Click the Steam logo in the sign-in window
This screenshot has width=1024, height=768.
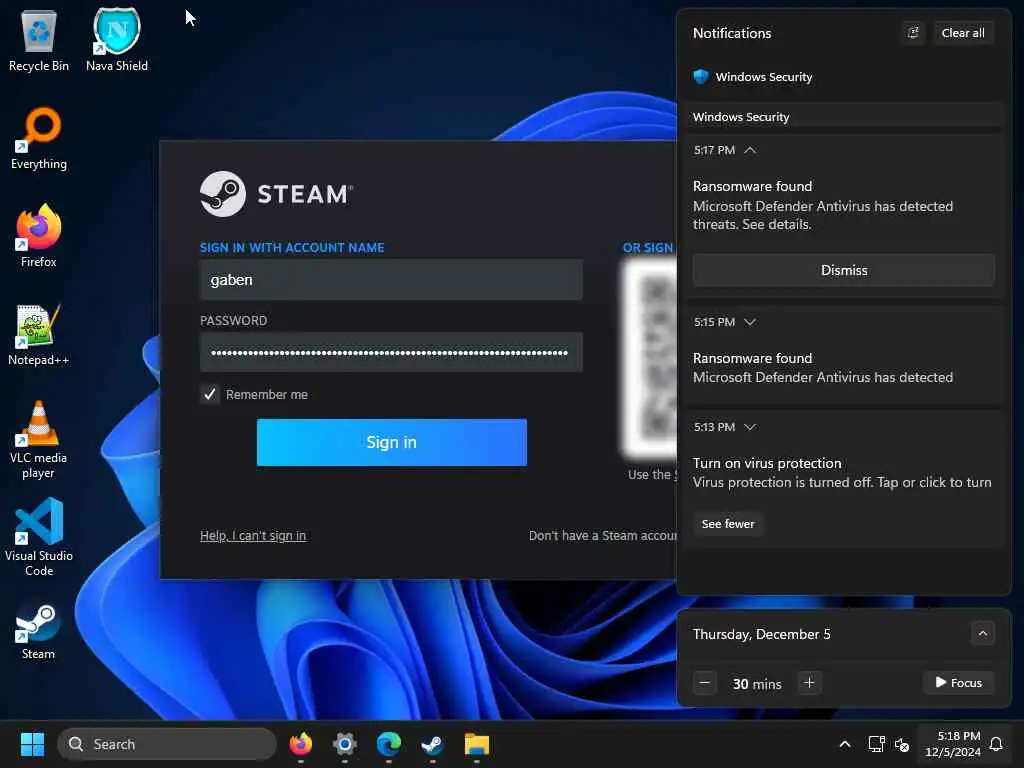tap(223, 194)
